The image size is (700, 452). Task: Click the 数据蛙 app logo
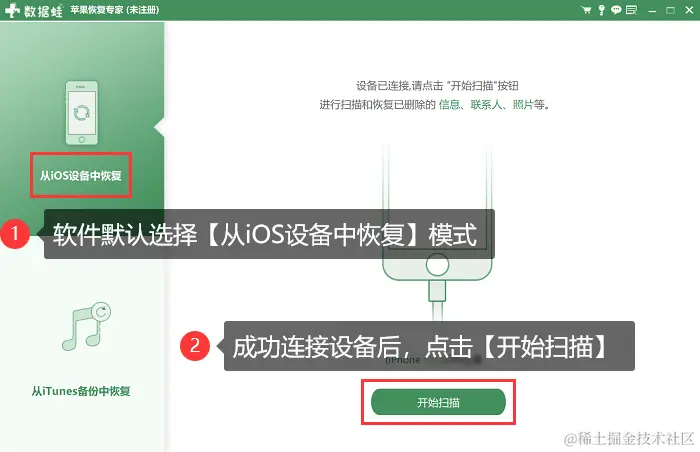point(34,10)
